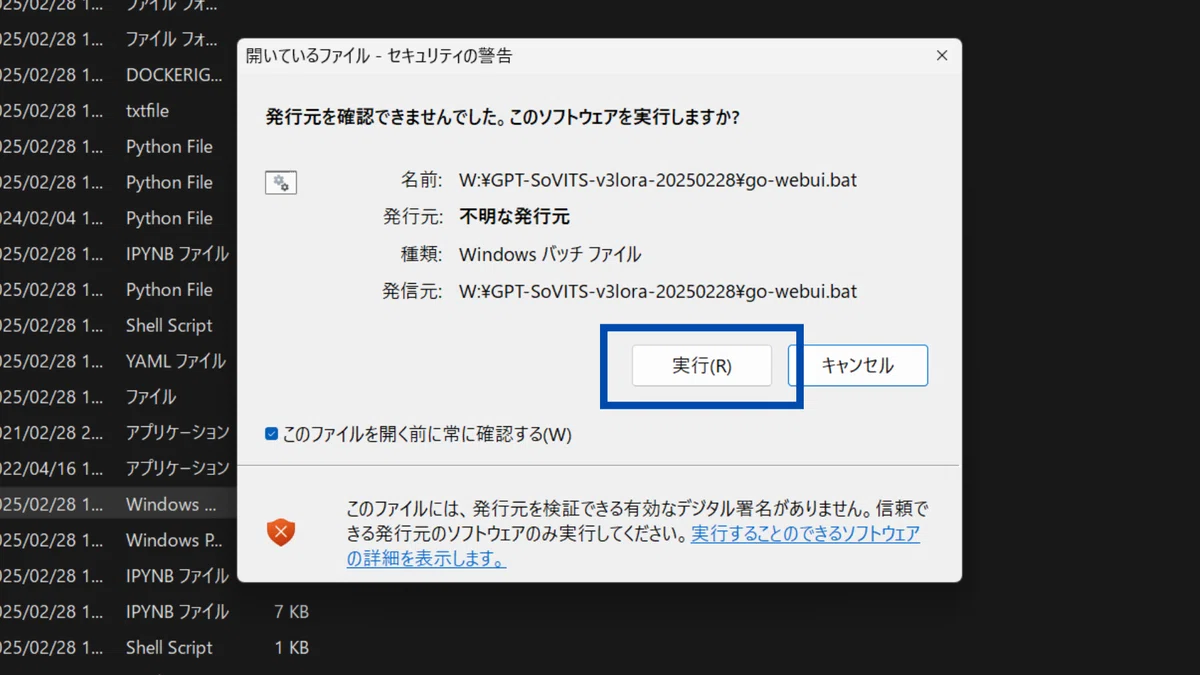
Task: Click the IPYNB ファイル type in 7 KB row
Action: (x=177, y=612)
